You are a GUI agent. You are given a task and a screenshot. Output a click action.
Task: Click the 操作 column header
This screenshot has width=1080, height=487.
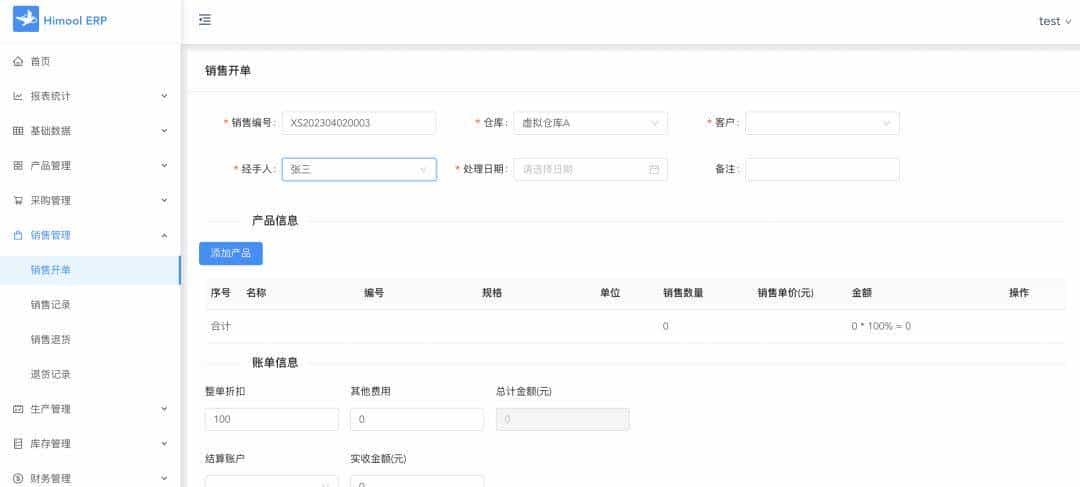coord(1019,293)
